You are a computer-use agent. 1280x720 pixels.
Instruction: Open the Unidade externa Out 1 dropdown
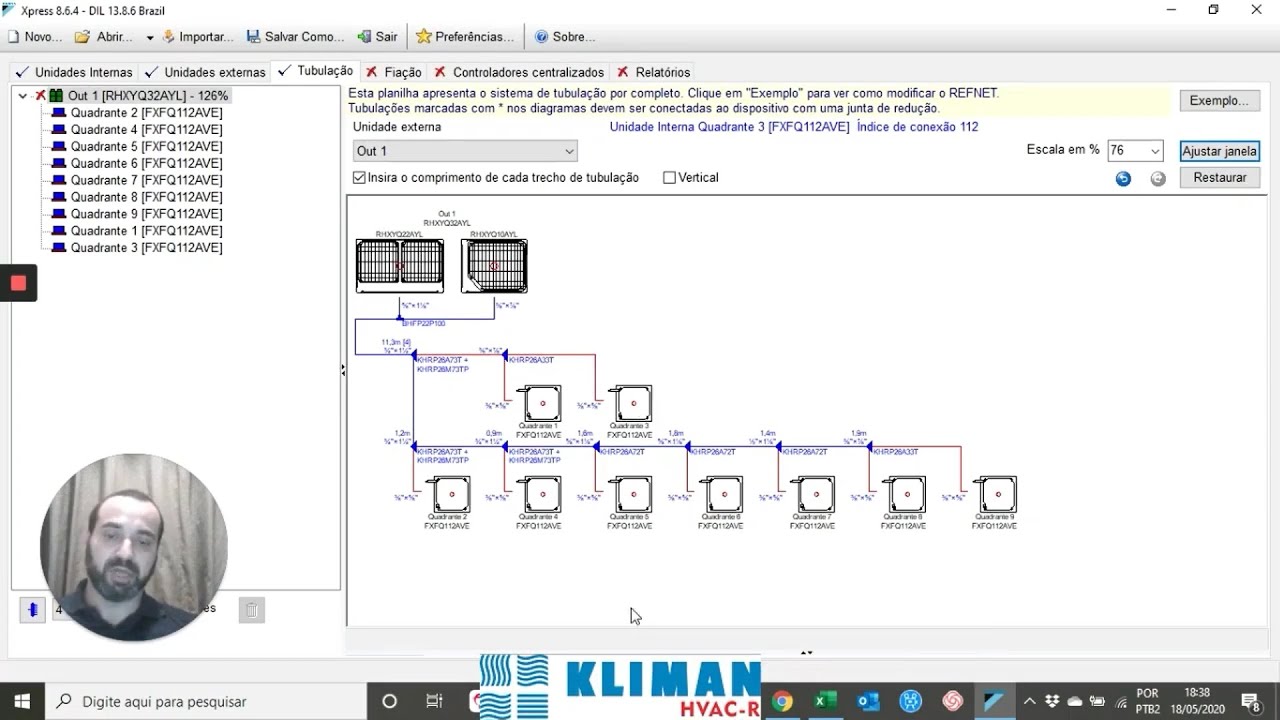[x=465, y=151]
